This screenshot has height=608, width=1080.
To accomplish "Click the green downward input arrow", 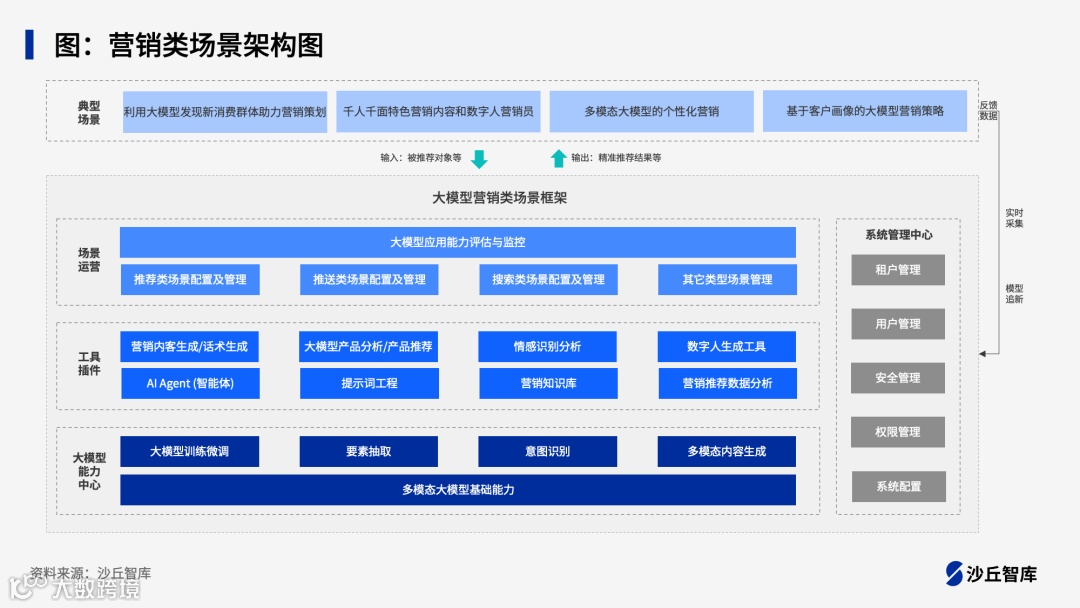I will click(x=479, y=159).
